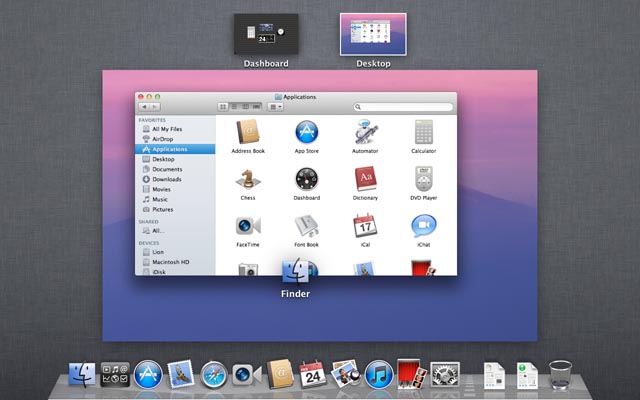The height and width of the screenshot is (400, 640).
Task: Open the second document stack beside Trash
Action: [x=527, y=376]
